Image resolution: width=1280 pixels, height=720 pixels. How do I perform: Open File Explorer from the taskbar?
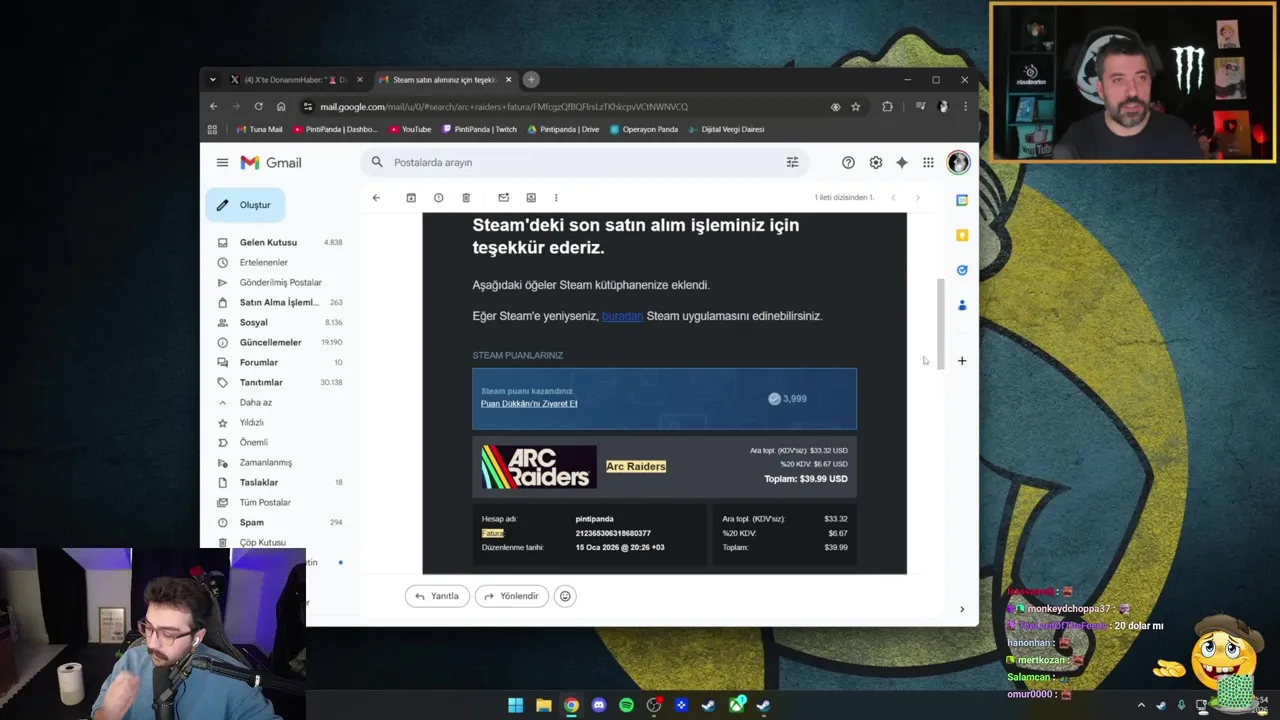click(543, 705)
